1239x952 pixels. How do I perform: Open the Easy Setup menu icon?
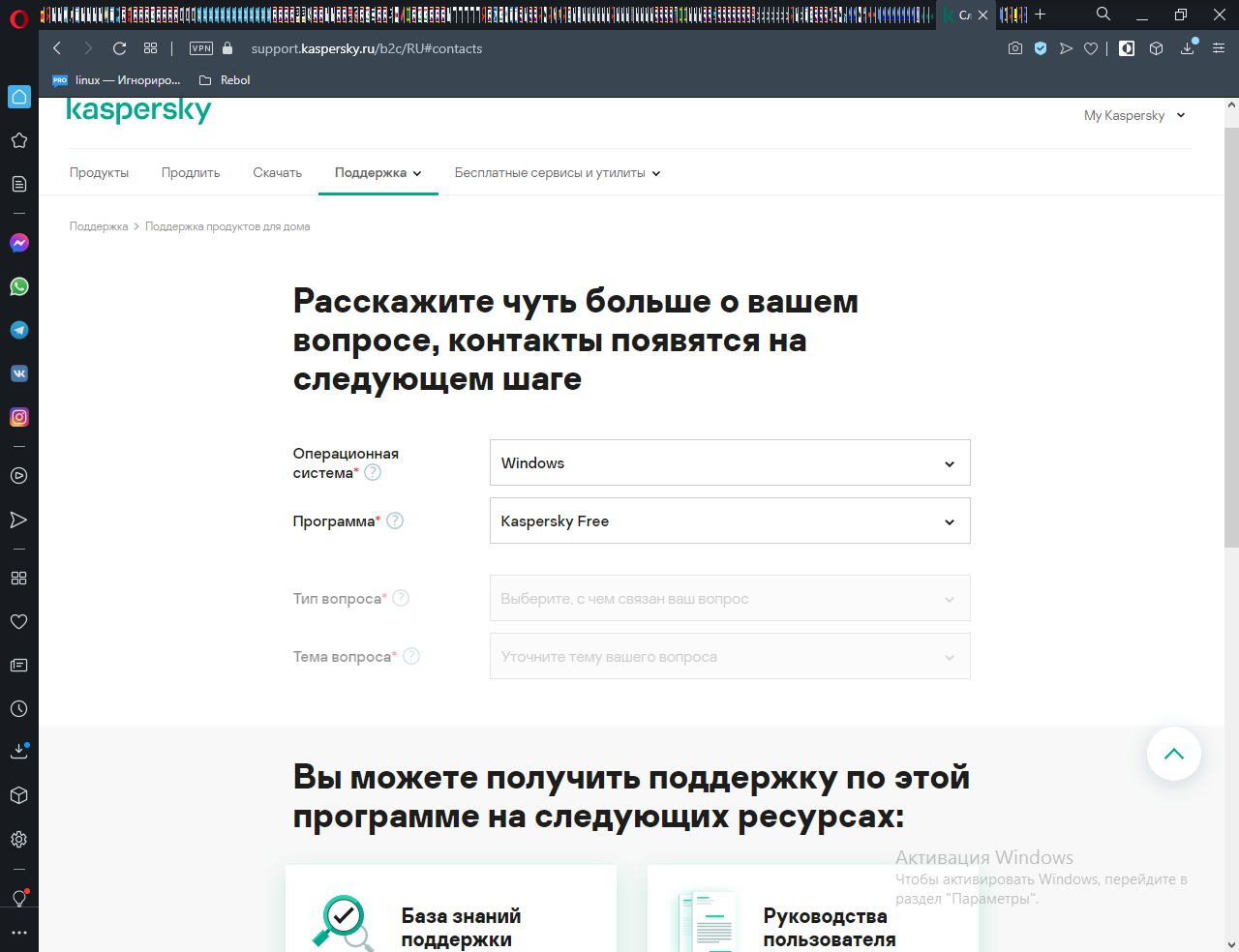pos(1219,48)
